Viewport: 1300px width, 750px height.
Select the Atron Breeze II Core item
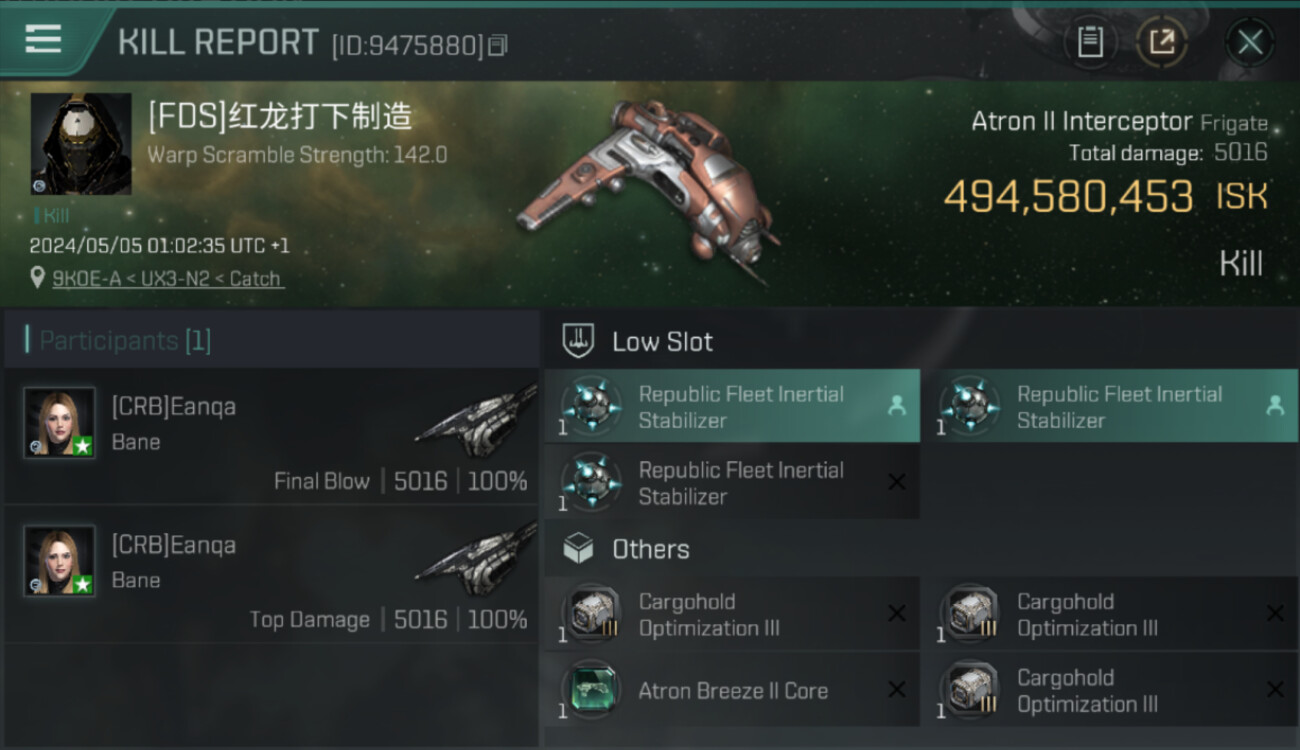(x=731, y=690)
